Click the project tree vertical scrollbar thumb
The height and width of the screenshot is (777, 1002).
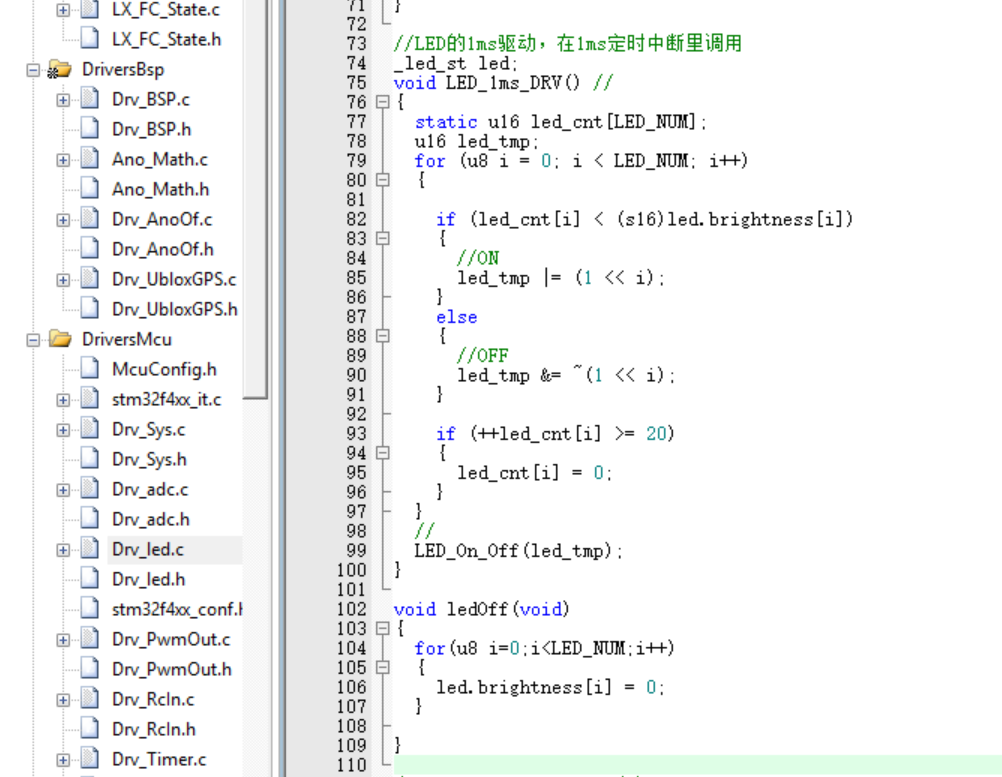pyautogui.click(x=255, y=199)
